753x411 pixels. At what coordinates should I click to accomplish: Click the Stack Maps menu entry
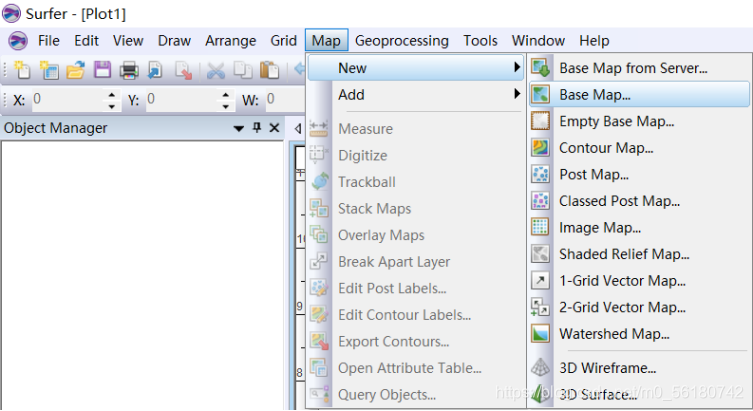pyautogui.click(x=416, y=208)
